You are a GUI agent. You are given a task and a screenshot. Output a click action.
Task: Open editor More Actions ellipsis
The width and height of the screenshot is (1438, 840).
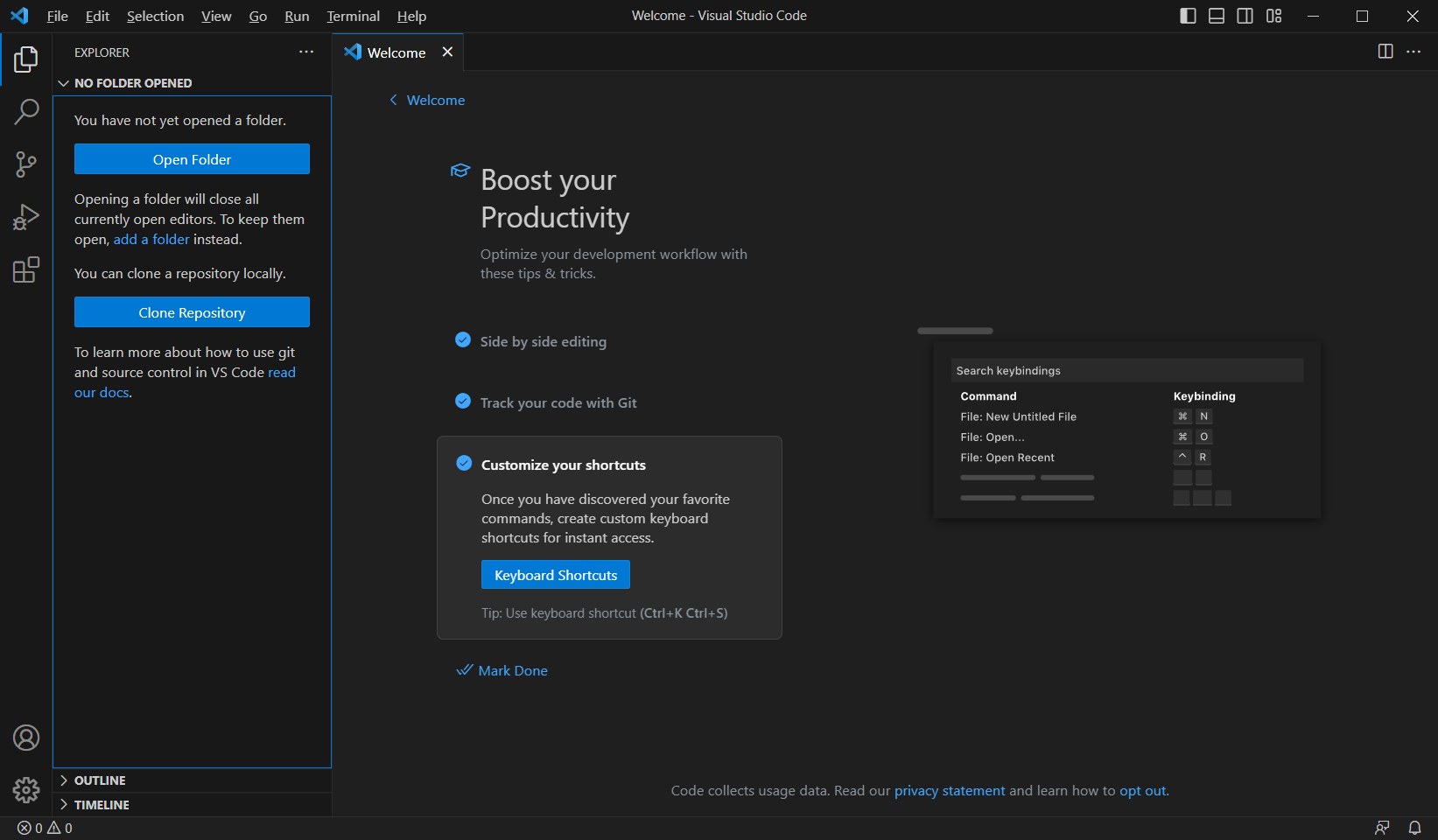coord(1413,52)
